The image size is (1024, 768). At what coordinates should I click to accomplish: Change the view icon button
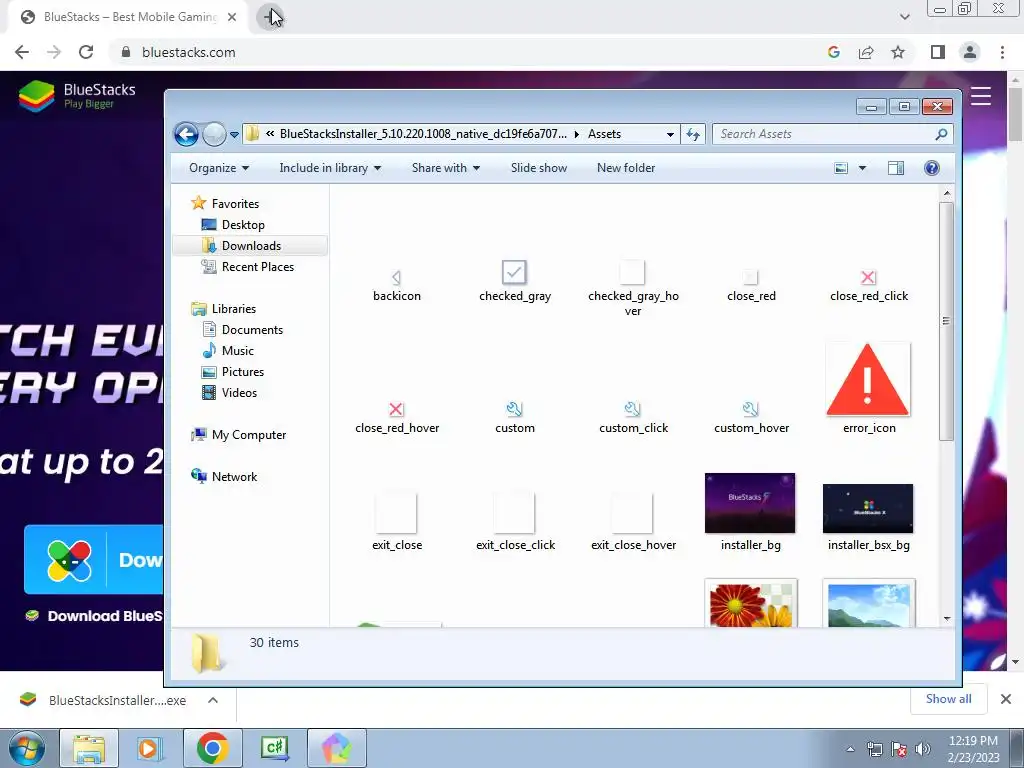point(841,168)
